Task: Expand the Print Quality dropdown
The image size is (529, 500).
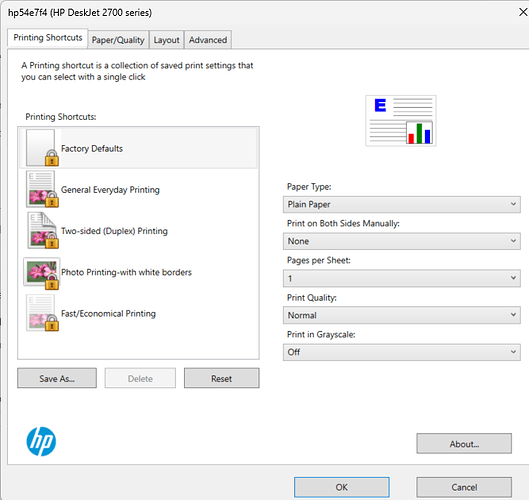Action: pyautogui.click(x=401, y=315)
